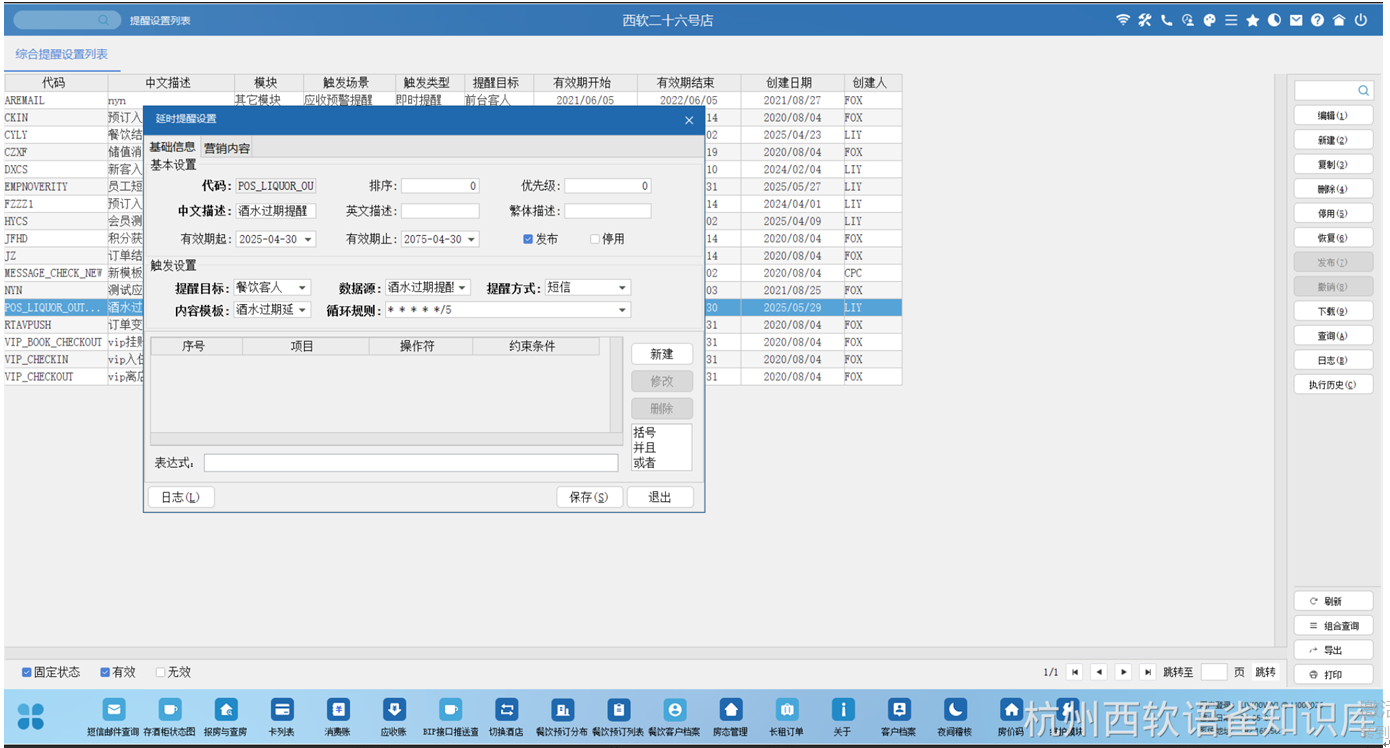Viewport: 1390px width, 748px height.
Task: Toggle the 停用 checkbox in the dialog
Action: [595, 240]
